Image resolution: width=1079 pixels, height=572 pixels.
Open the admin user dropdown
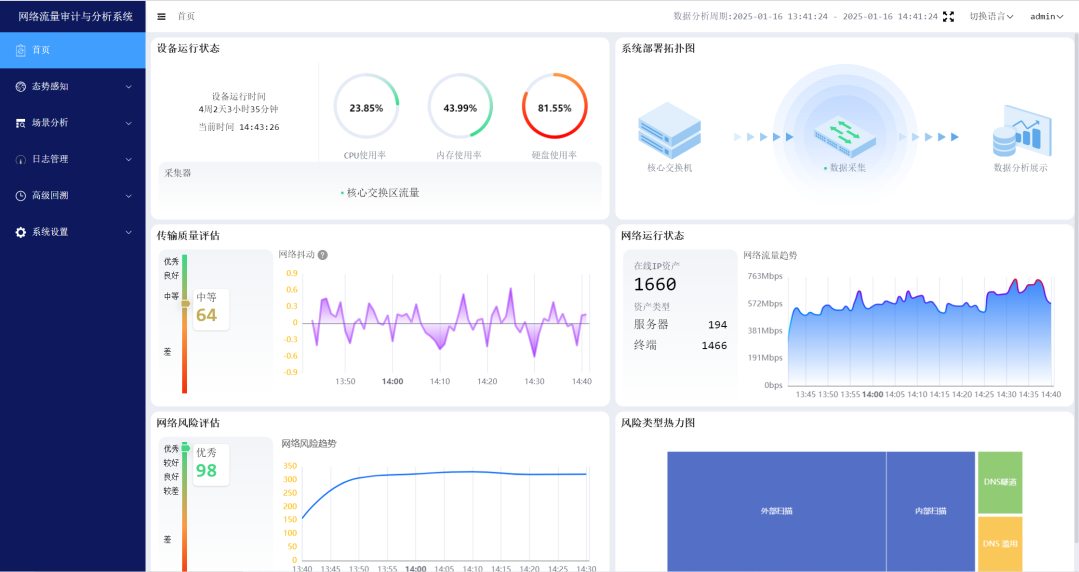[x=1047, y=17]
